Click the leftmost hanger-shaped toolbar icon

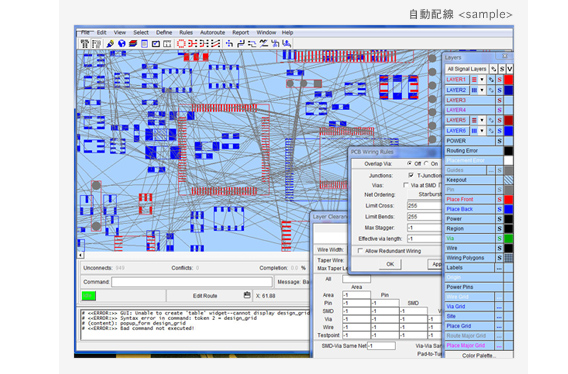[85, 44]
